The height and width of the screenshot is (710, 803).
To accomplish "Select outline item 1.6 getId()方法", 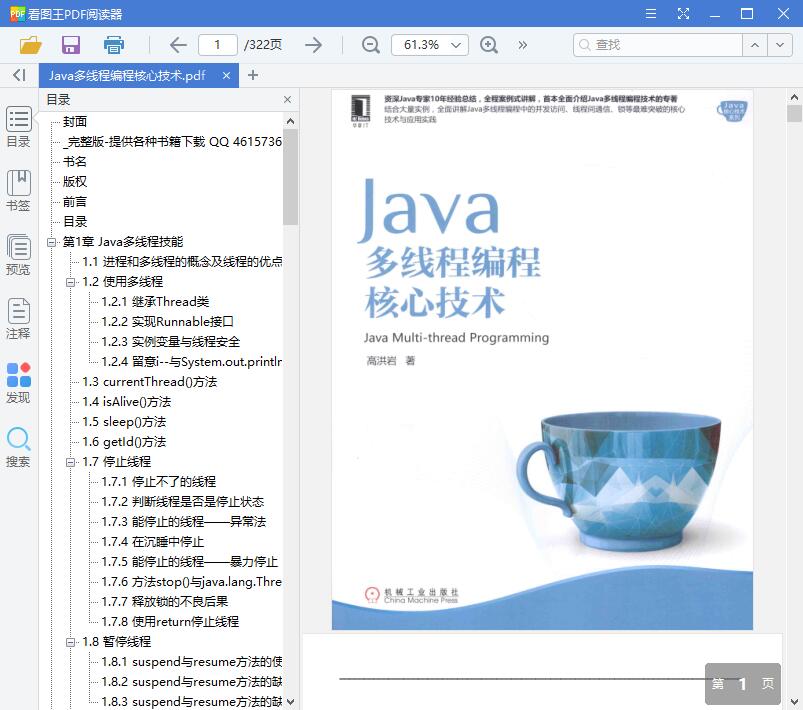I will pyautogui.click(x=124, y=442).
